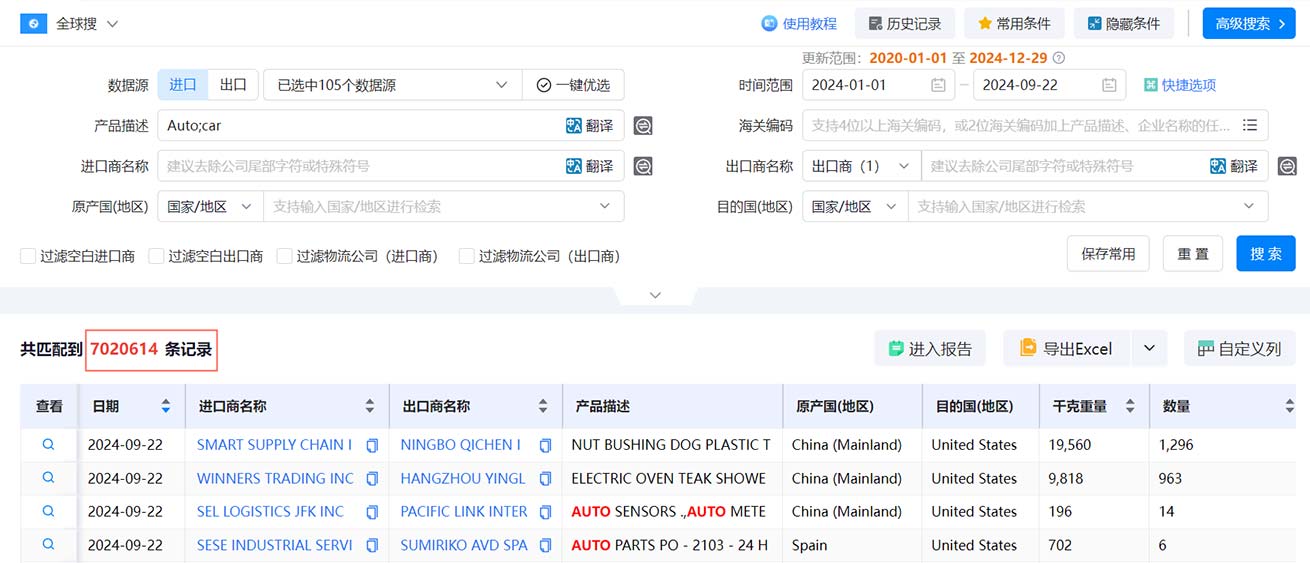Screen dimensions: 1310x563
Task: Click 隐藏条件 to hide conditions
Action: 1124,23
